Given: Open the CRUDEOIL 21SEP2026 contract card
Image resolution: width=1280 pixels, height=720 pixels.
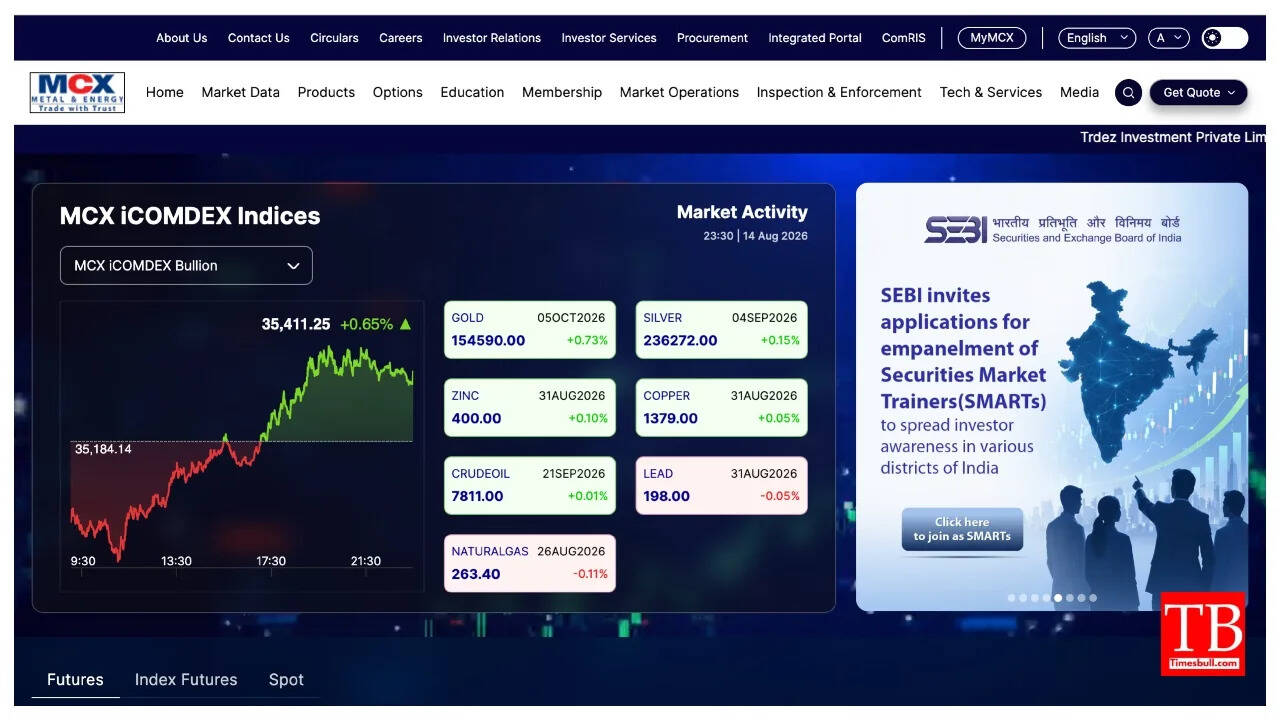Looking at the screenshot, I should [x=530, y=485].
